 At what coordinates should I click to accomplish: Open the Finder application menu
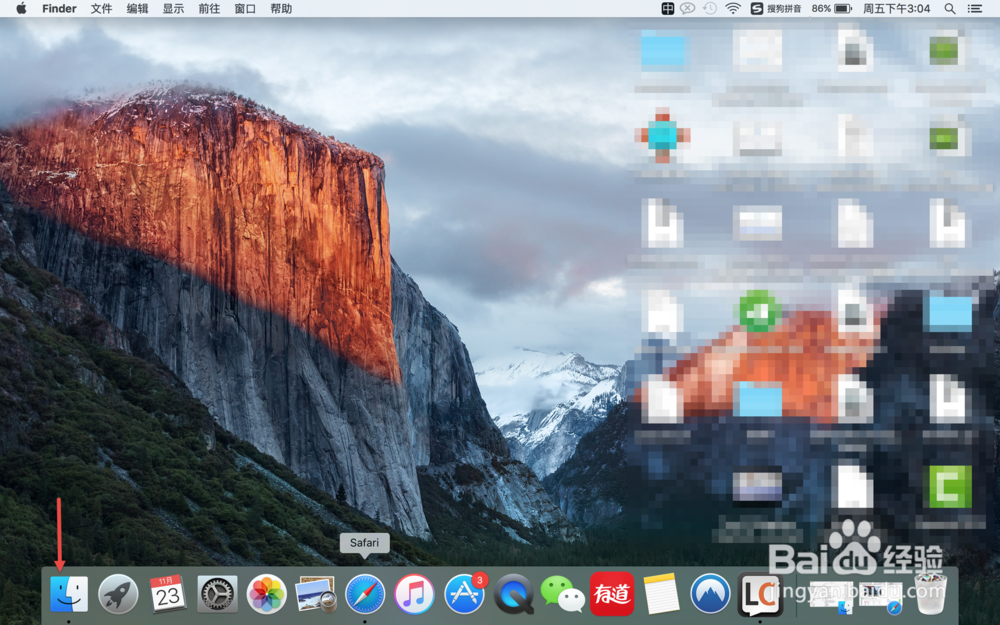click(59, 8)
